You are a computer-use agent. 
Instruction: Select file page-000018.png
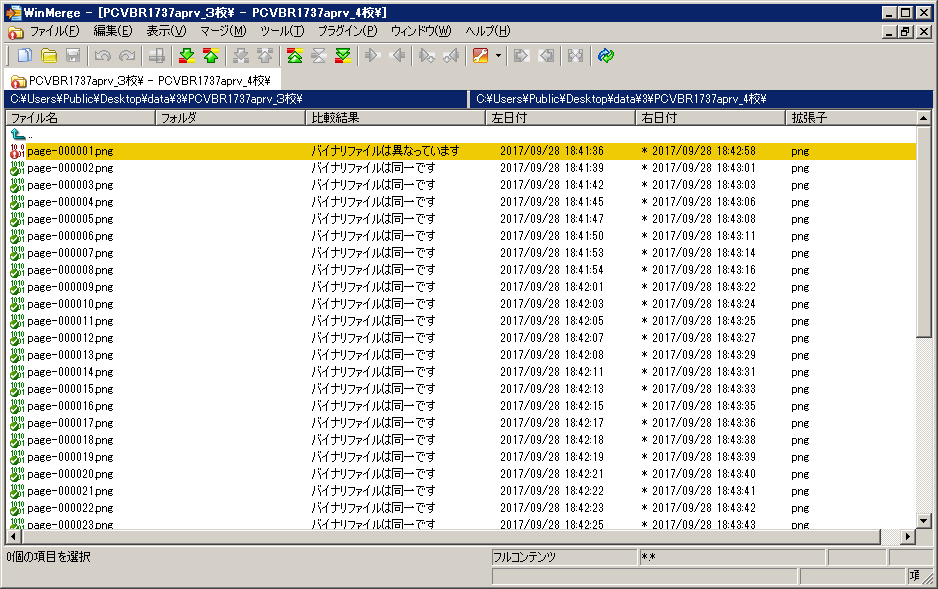70,440
